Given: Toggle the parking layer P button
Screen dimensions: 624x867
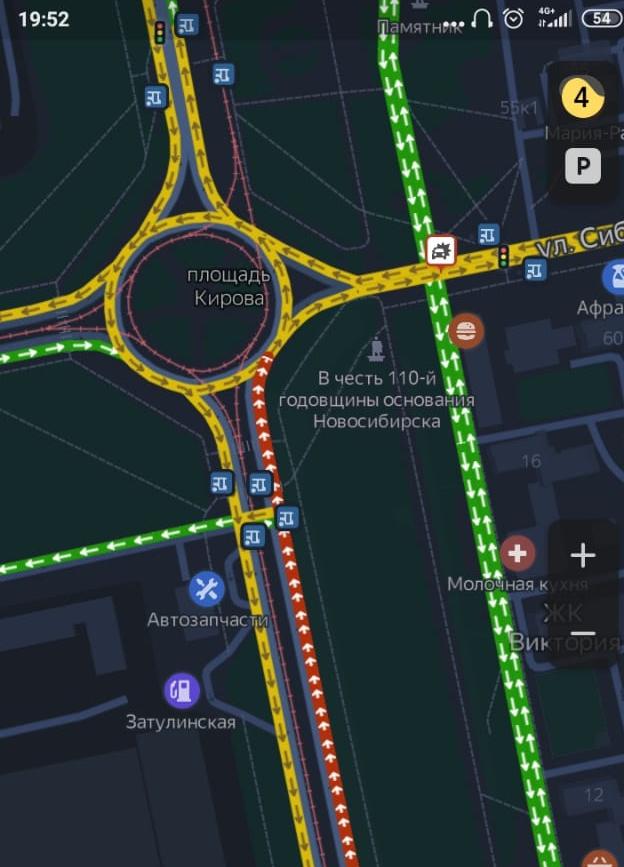Looking at the screenshot, I should point(583,166).
